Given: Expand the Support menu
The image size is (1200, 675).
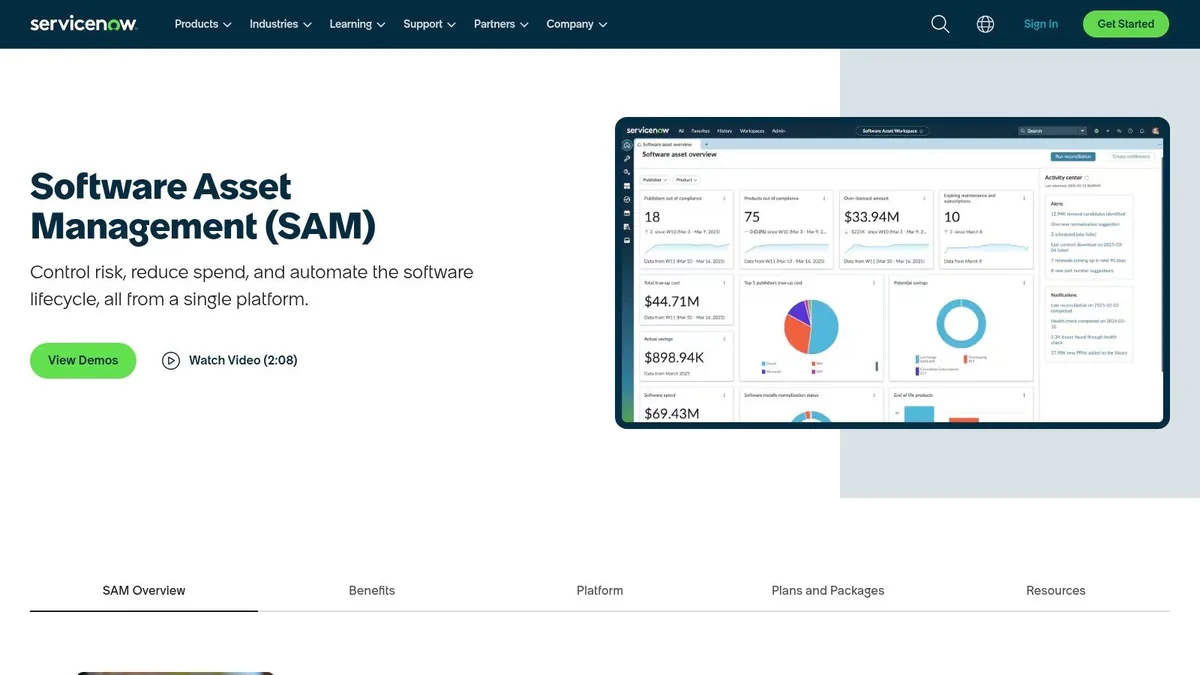Looking at the screenshot, I should (429, 24).
